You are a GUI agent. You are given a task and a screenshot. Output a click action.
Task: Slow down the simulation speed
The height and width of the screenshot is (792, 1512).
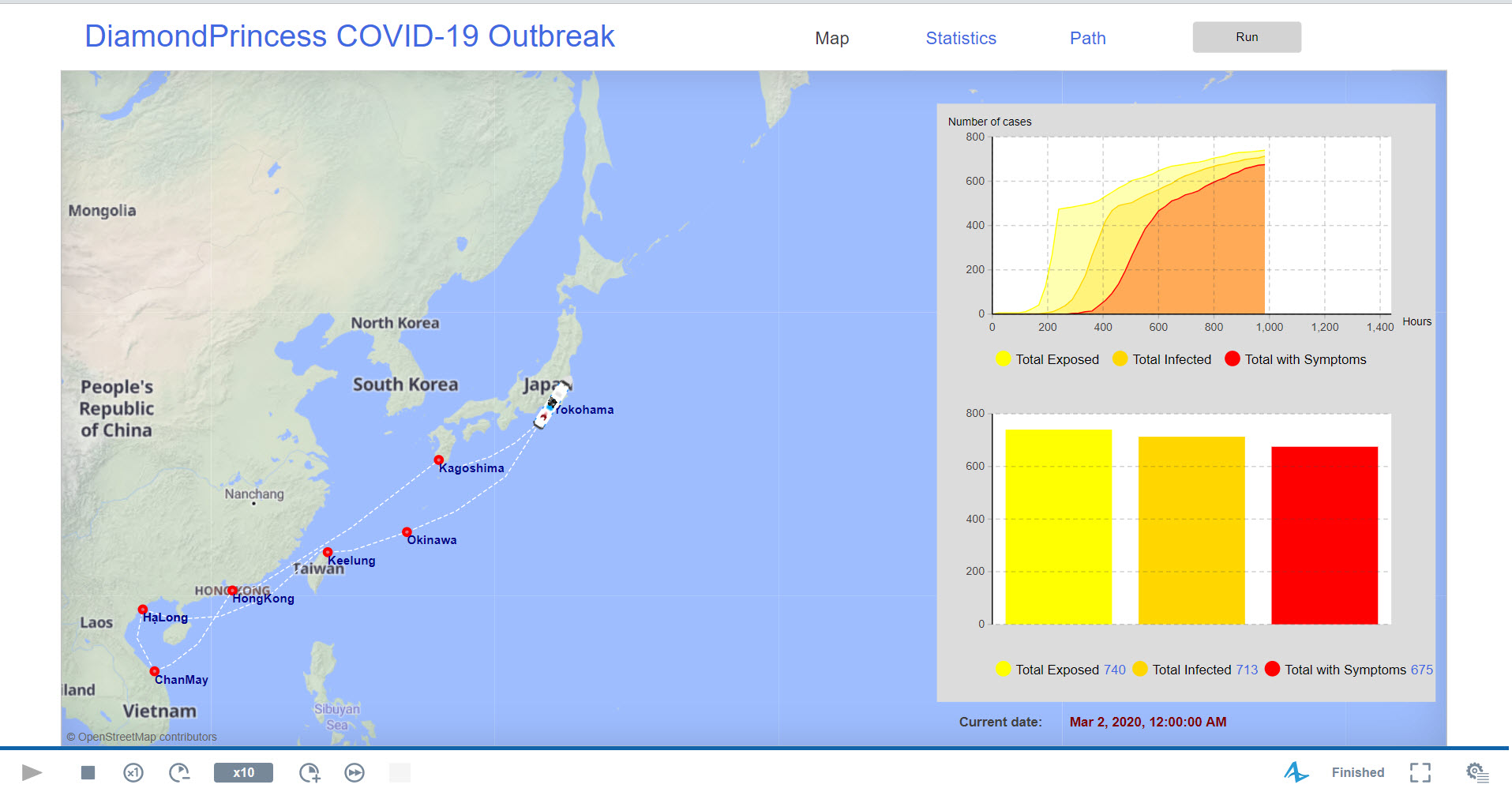179,772
